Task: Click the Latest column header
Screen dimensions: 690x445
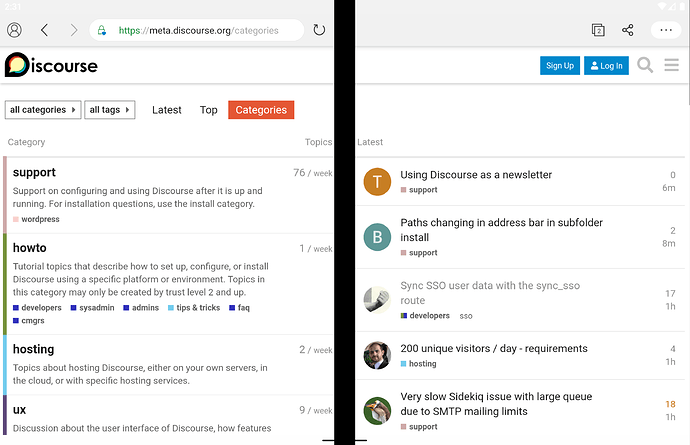Action: (370, 142)
